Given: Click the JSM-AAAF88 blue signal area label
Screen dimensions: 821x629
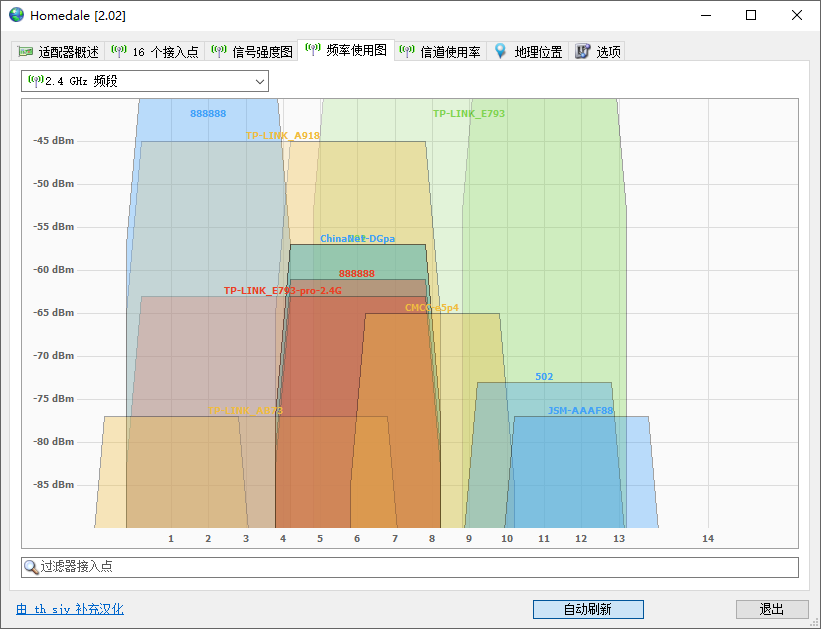Looking at the screenshot, I should [x=580, y=411].
